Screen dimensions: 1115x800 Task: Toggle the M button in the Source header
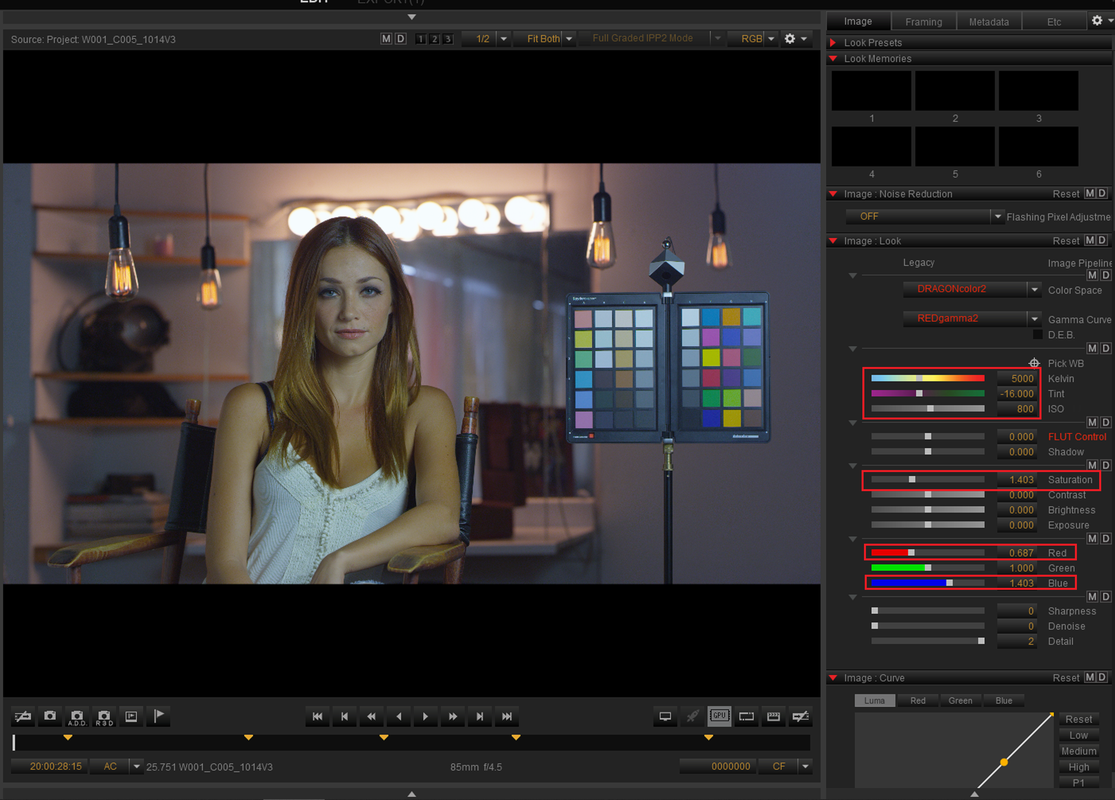pyautogui.click(x=386, y=38)
